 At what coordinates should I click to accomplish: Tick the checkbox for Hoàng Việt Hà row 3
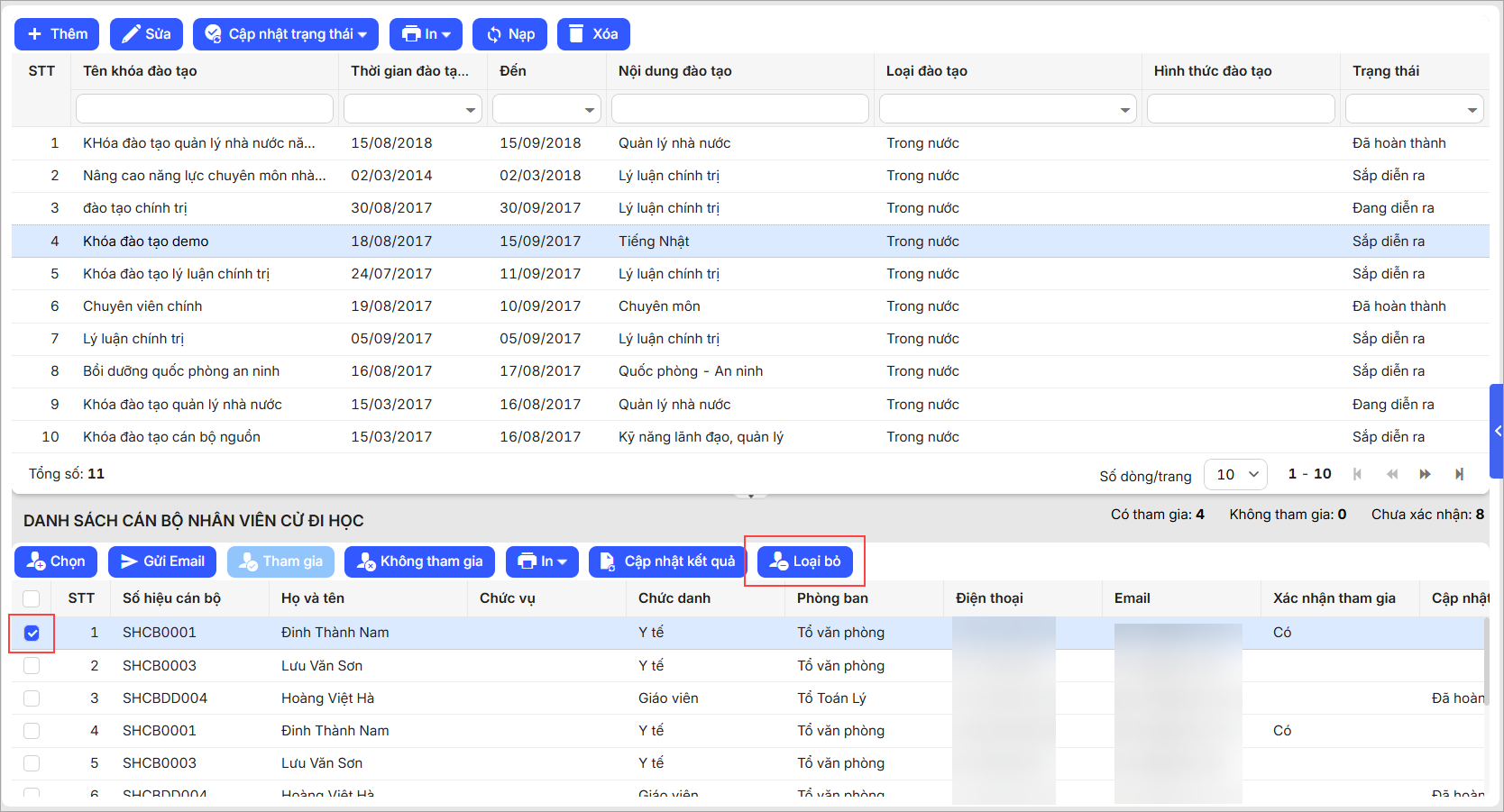pos(32,698)
